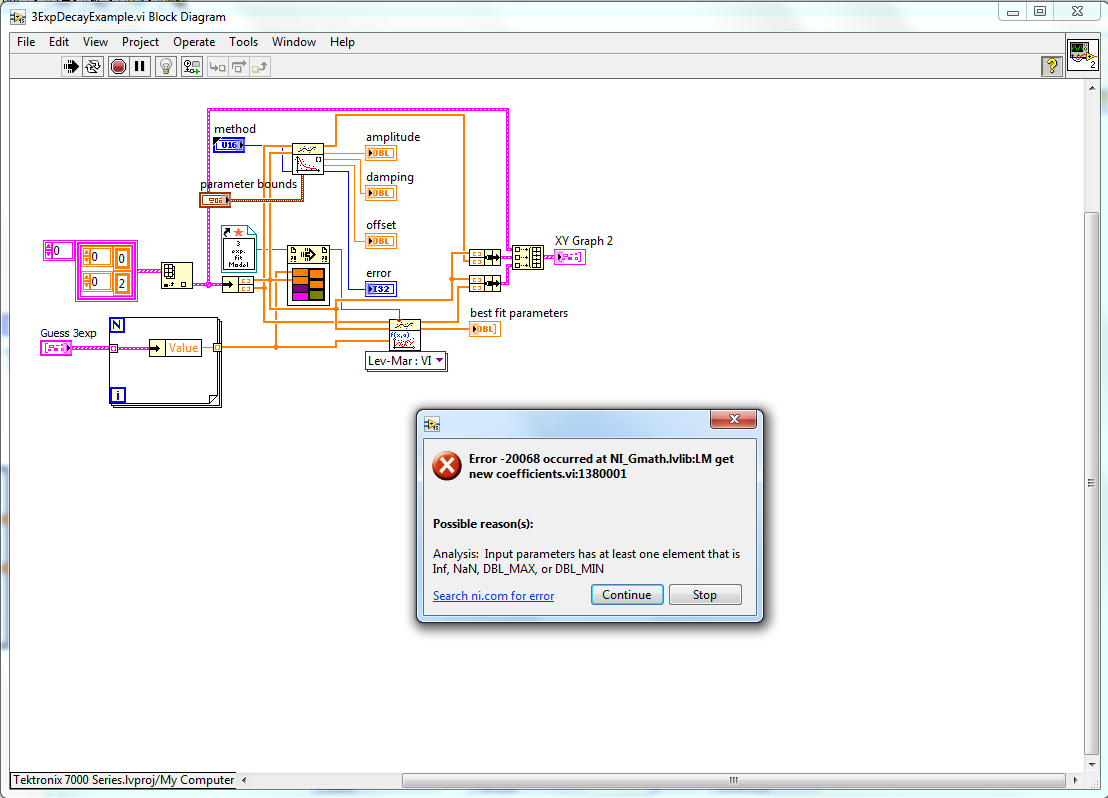The width and height of the screenshot is (1108, 798).
Task: Select the Value property node in the For Loop
Action: 175,348
